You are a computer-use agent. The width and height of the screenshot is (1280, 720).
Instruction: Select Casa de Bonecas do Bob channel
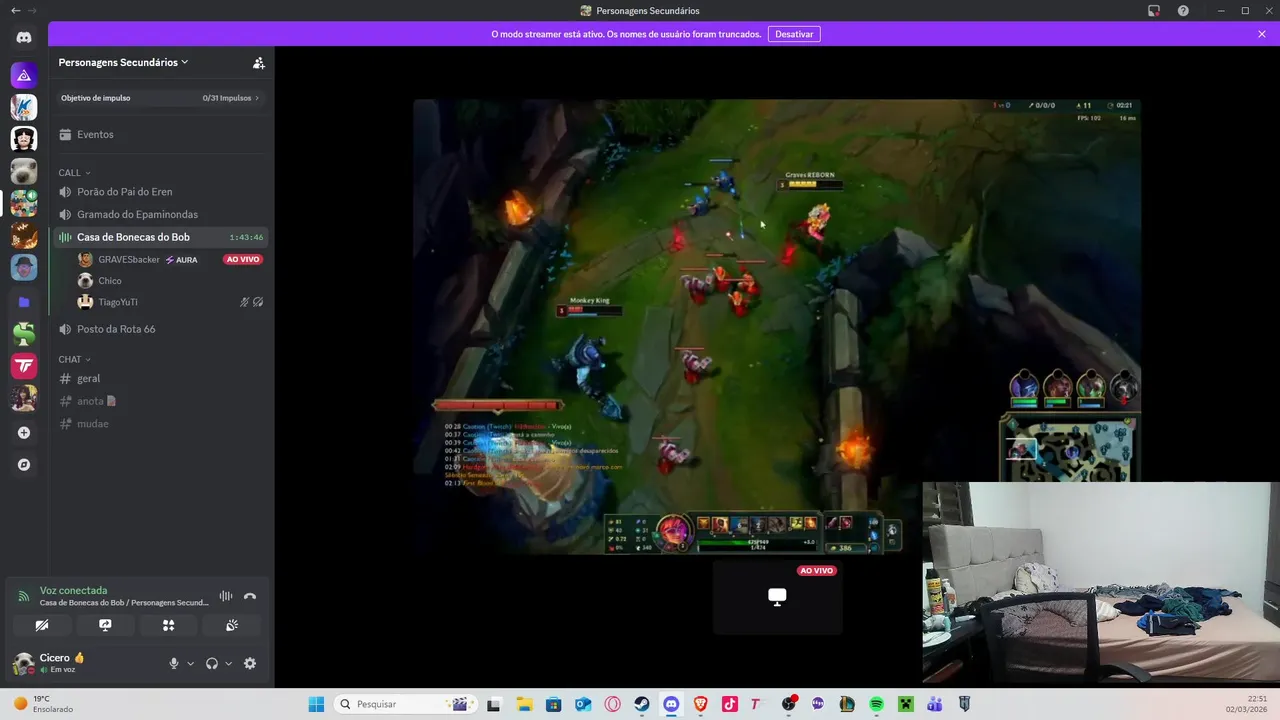(161, 237)
